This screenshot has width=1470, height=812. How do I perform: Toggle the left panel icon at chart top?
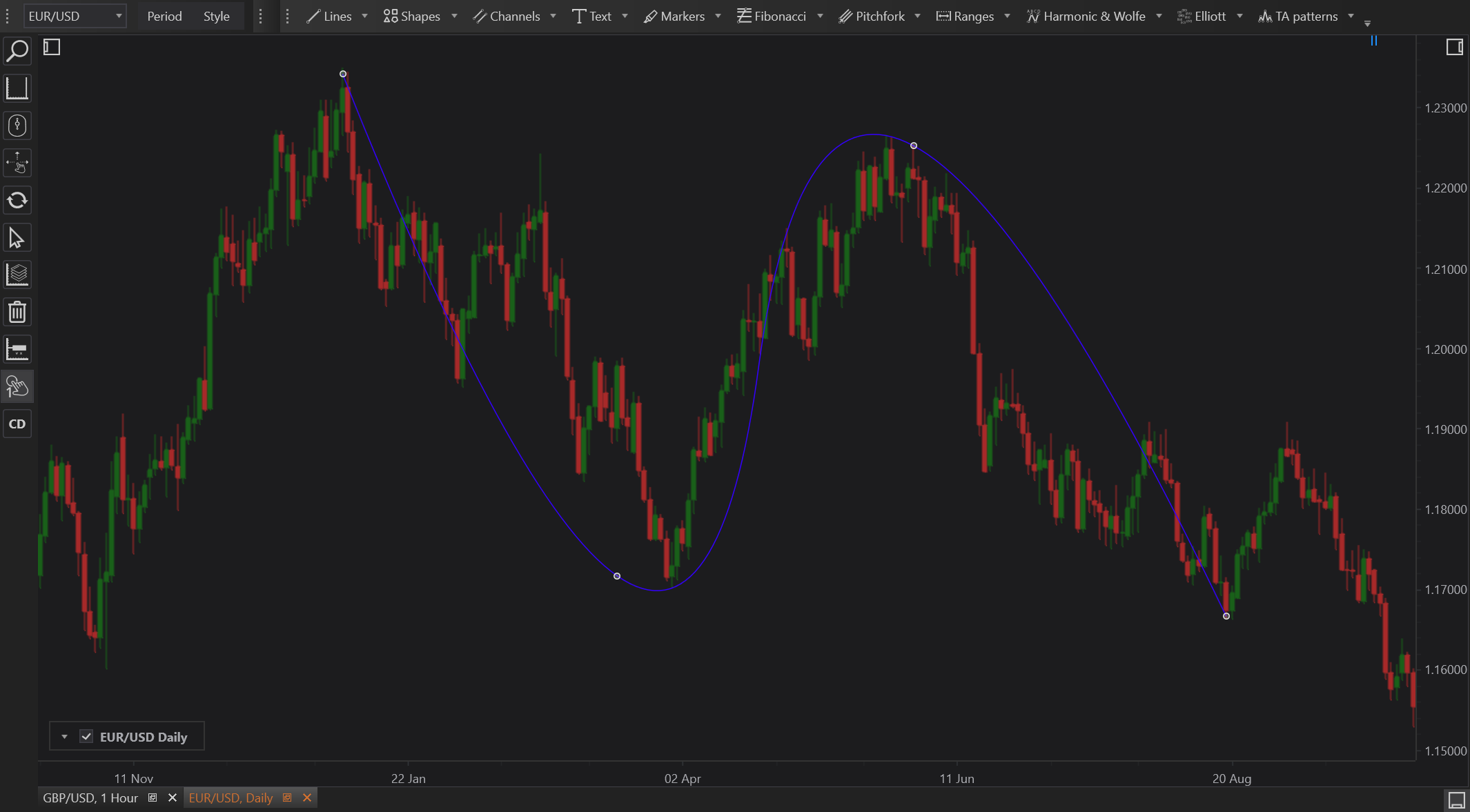point(52,47)
